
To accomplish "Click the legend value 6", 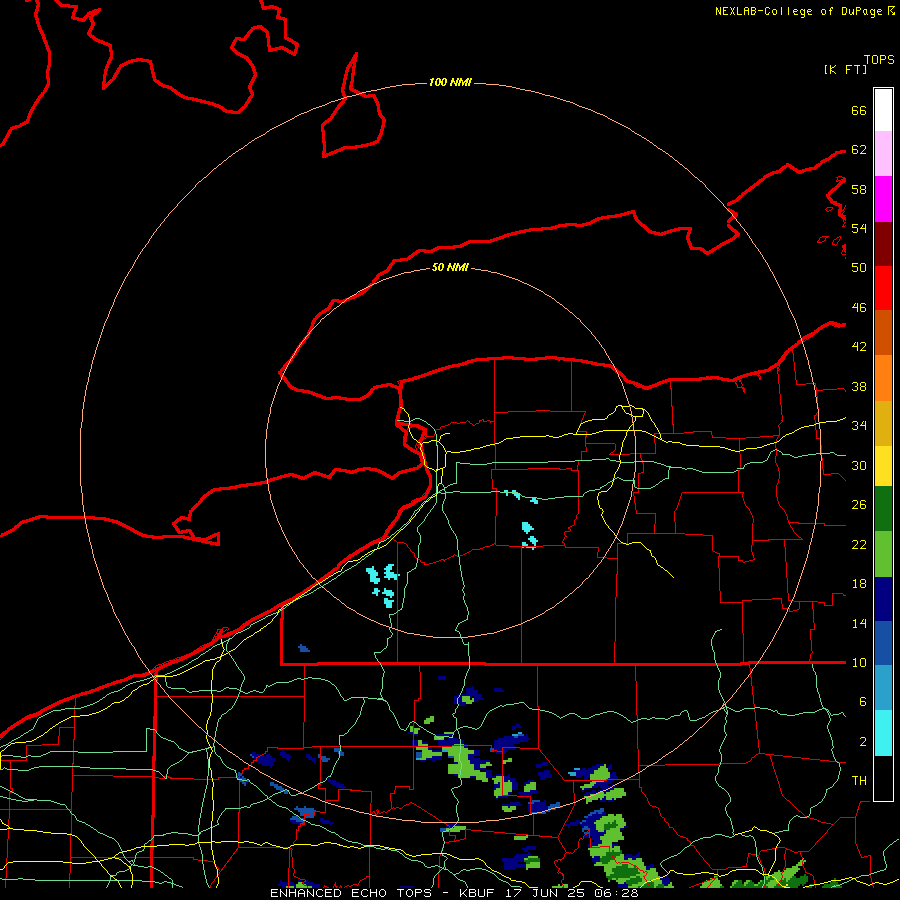I will coord(863,701).
